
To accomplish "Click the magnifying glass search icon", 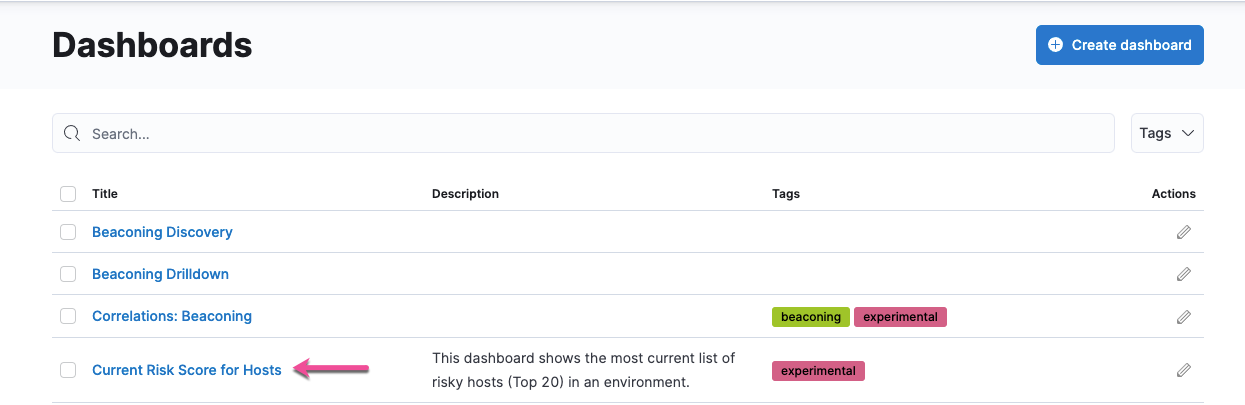I will tap(71, 133).
